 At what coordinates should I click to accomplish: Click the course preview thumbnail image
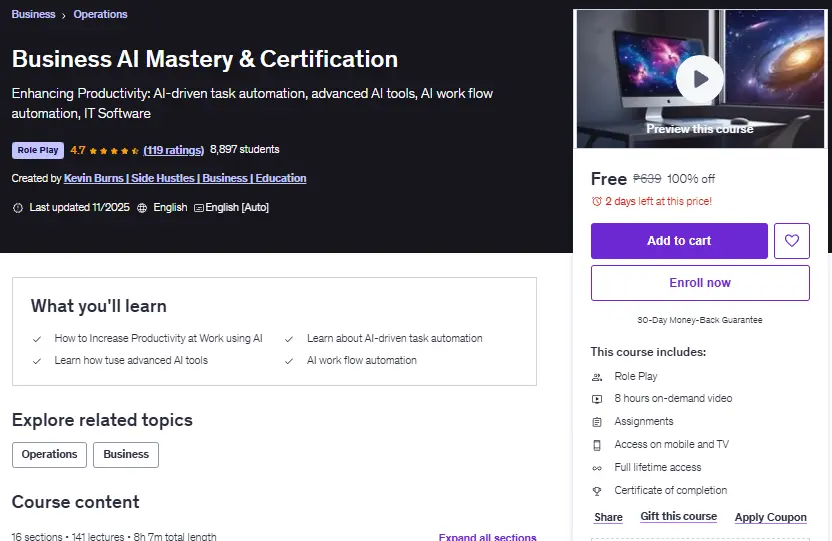click(x=700, y=78)
